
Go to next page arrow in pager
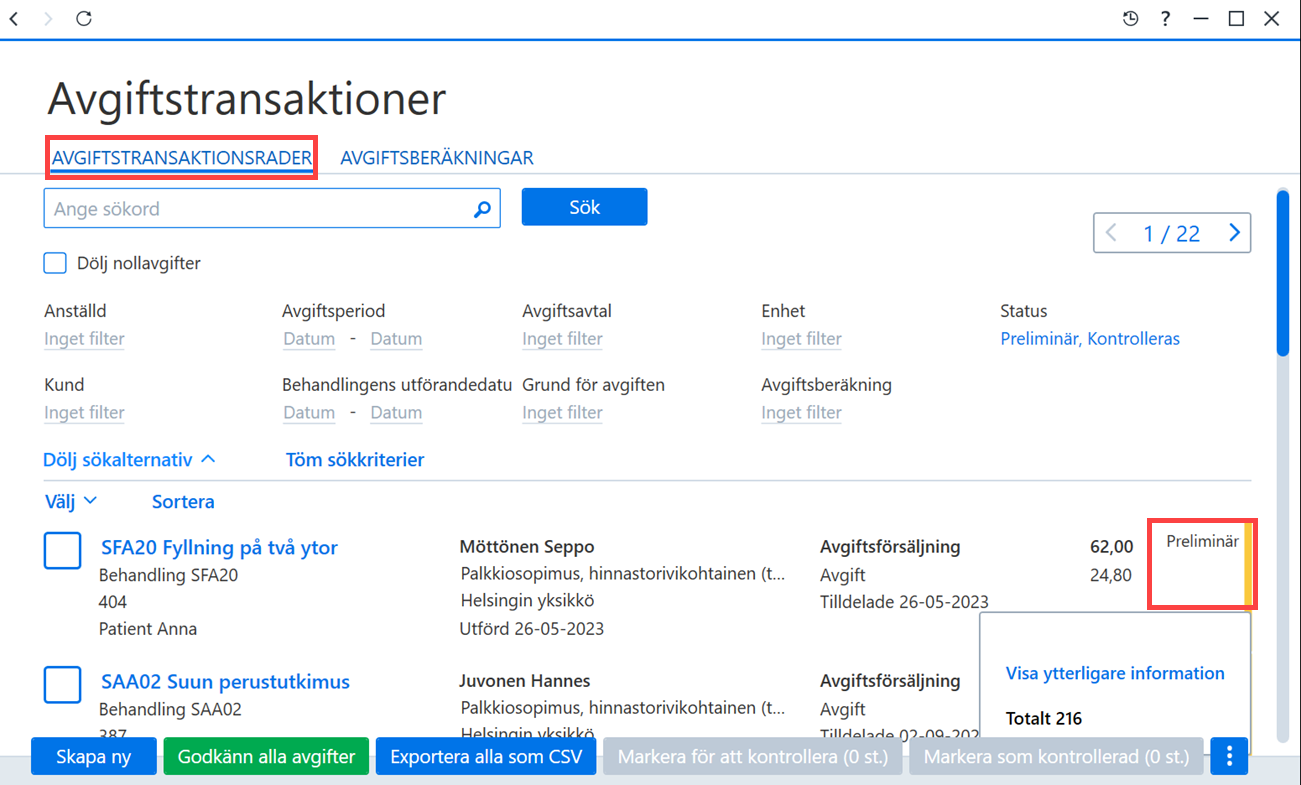coord(1234,233)
